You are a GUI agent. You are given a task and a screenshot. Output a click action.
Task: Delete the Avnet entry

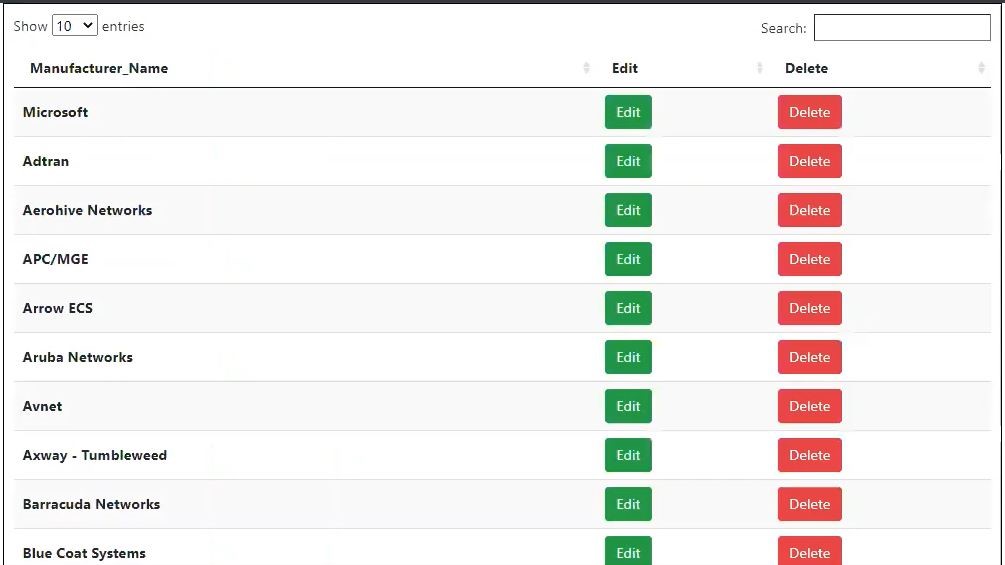[809, 406]
